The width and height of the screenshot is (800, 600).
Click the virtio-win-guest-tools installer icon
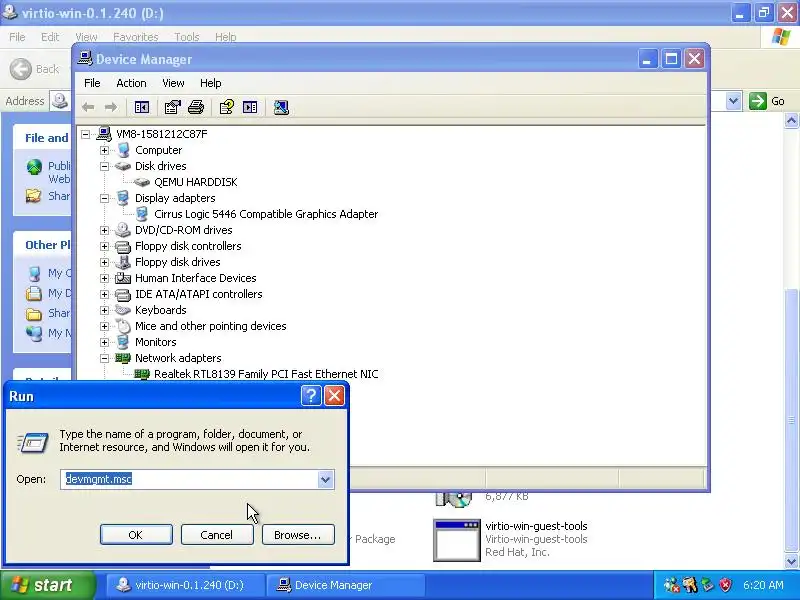[x=457, y=540]
